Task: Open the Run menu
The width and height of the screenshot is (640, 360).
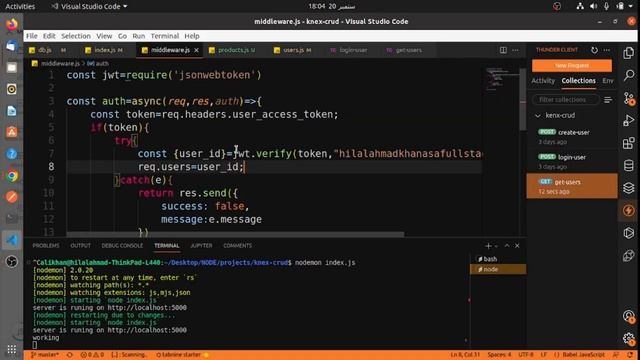Action: point(138,36)
